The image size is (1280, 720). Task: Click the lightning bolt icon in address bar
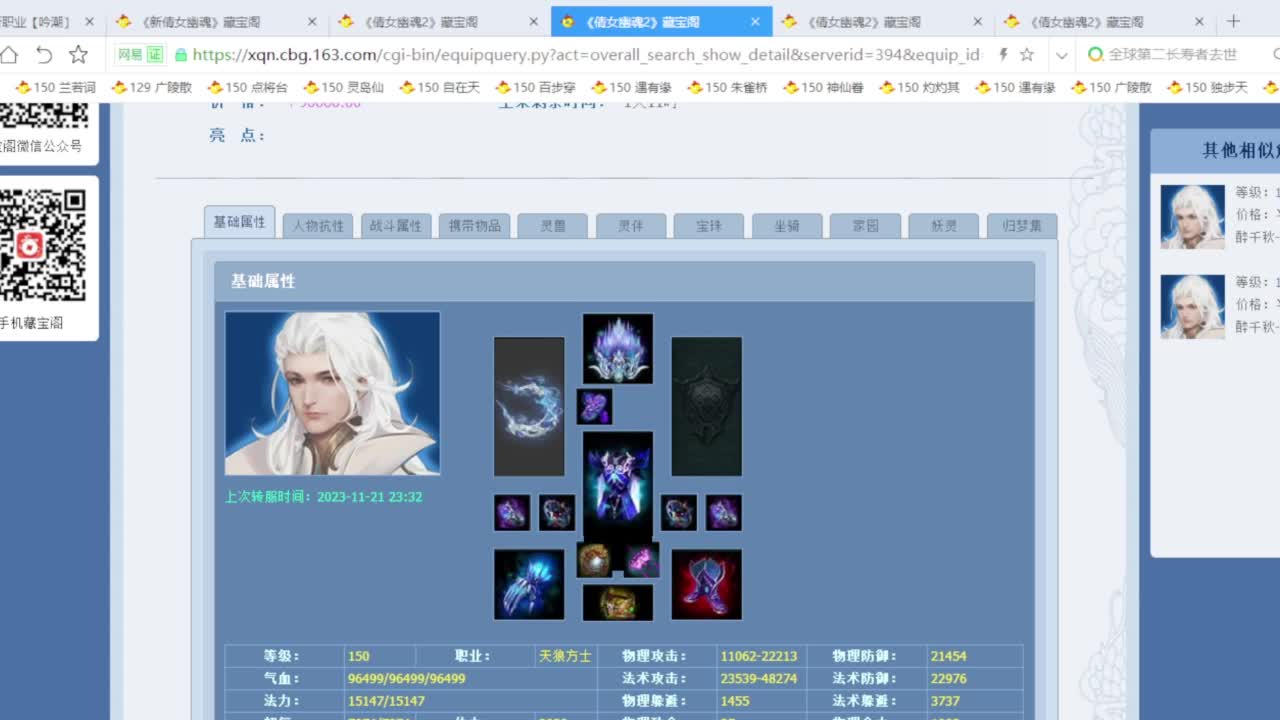click(x=1004, y=55)
